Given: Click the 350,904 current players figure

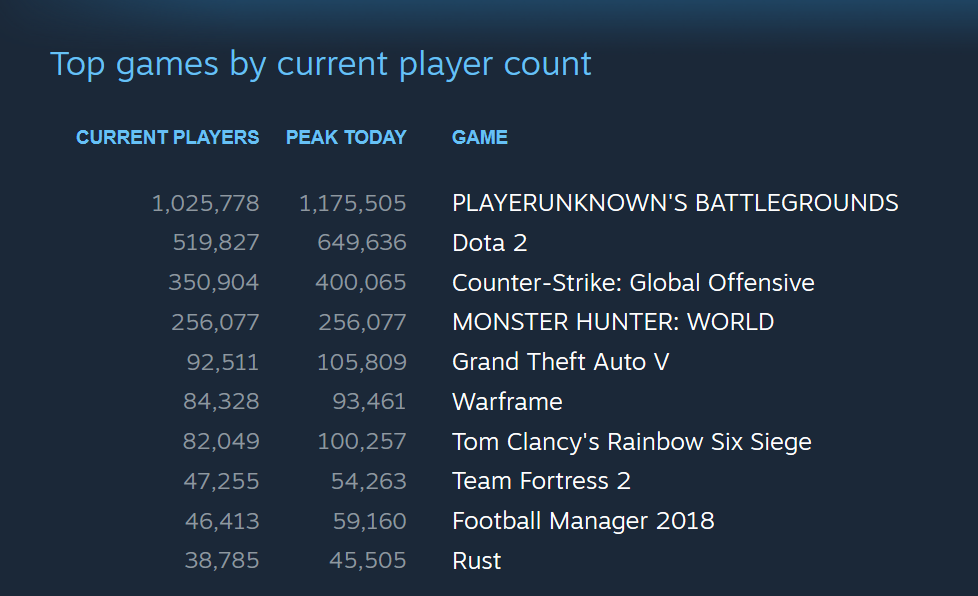Looking at the screenshot, I should (213, 283).
